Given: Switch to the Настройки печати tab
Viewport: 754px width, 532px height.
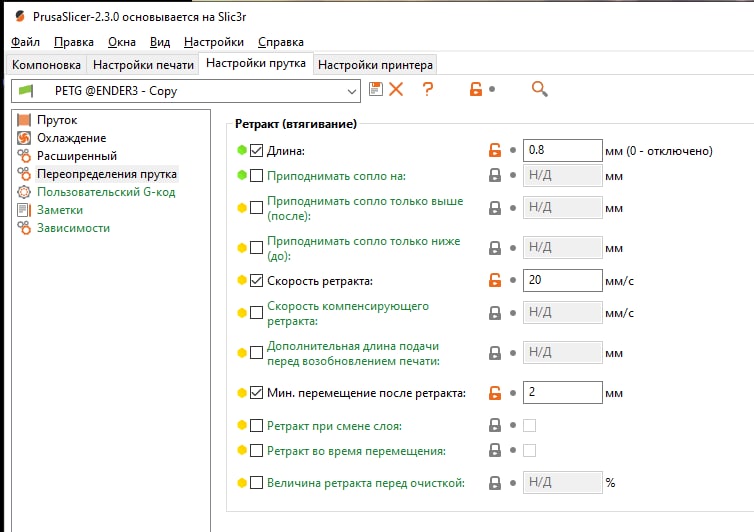Looking at the screenshot, I should 143,64.
